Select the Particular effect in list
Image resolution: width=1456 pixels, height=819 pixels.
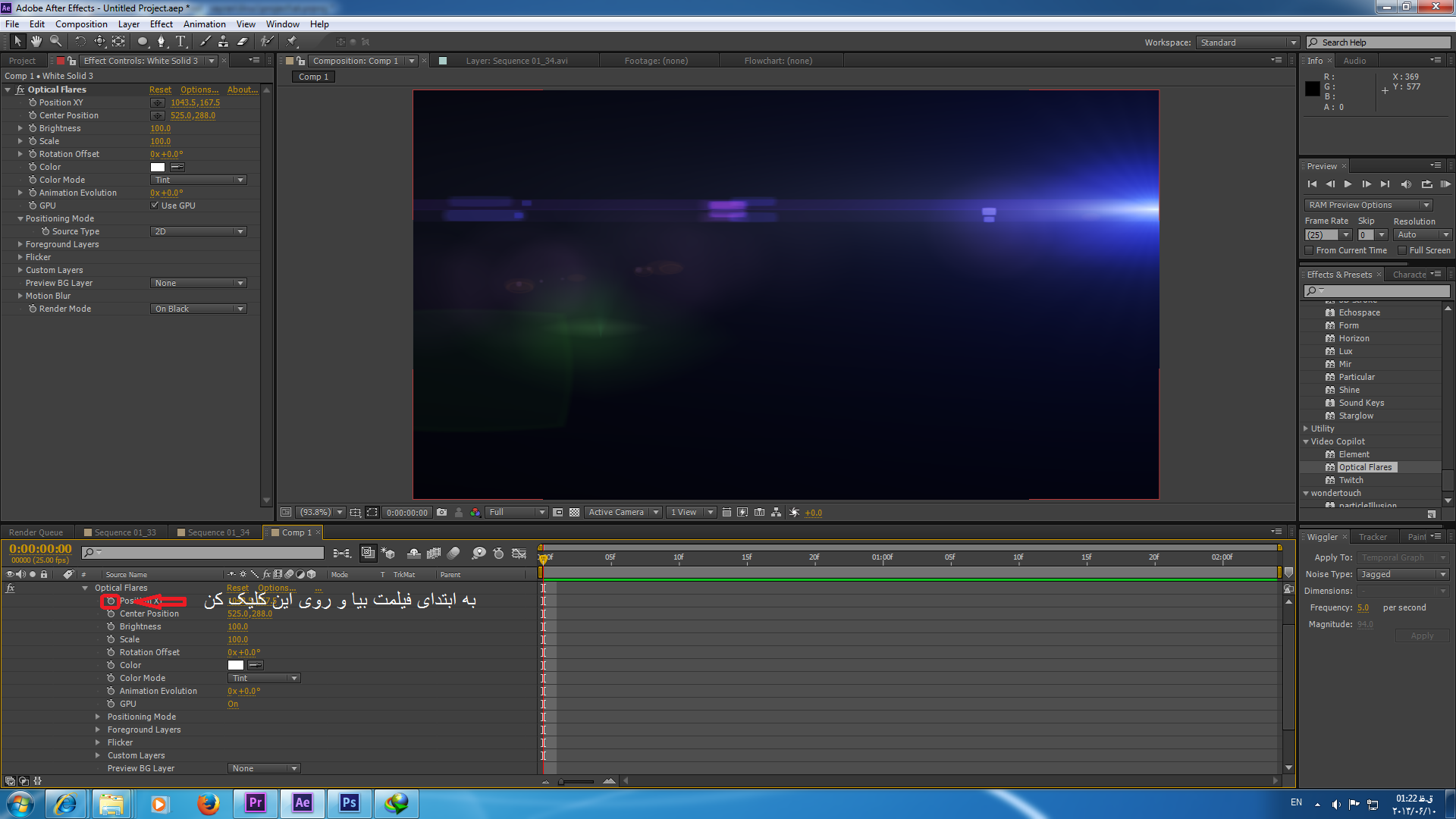pyautogui.click(x=1357, y=376)
